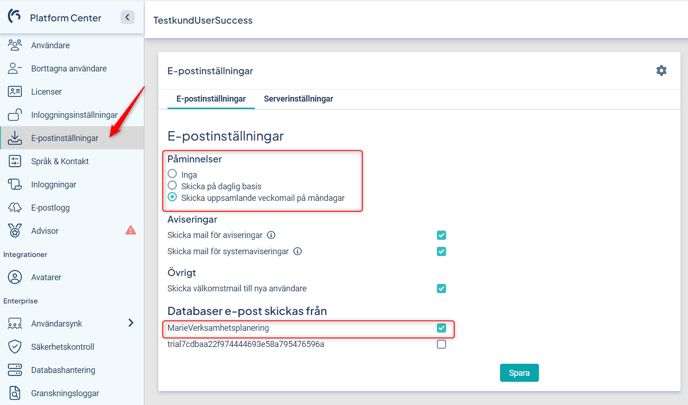The width and height of the screenshot is (688, 405).
Task: Click the Spara button
Action: [519, 373]
